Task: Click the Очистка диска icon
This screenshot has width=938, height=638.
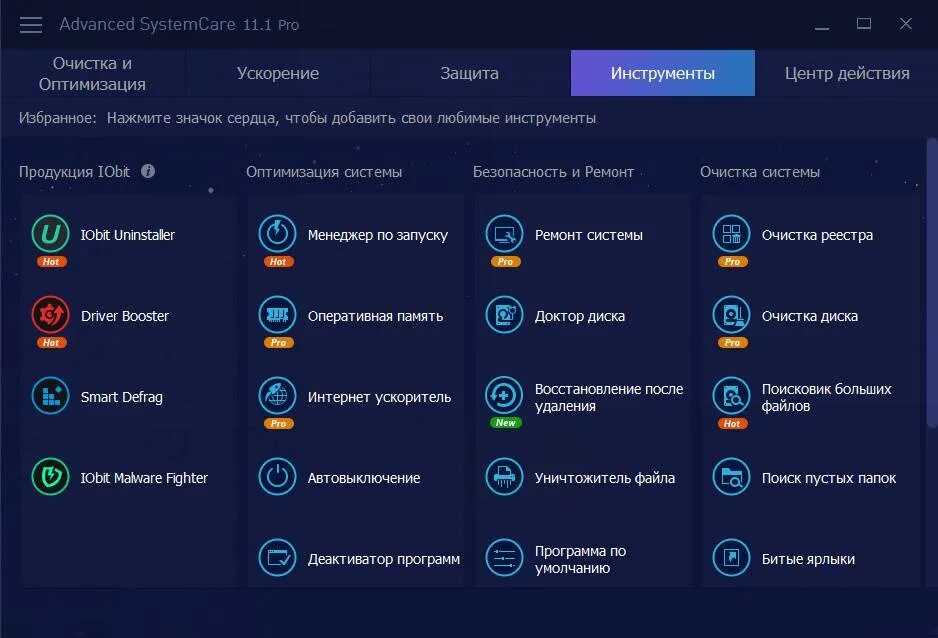Action: coord(731,315)
